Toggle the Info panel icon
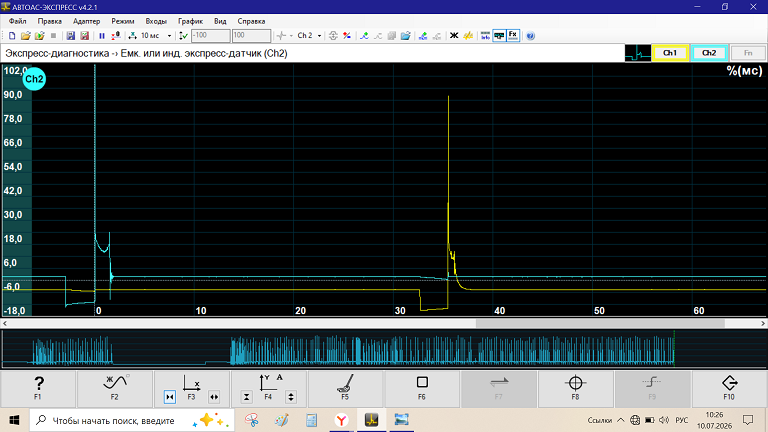Screen dimensions: 768x432 click(x=485, y=36)
